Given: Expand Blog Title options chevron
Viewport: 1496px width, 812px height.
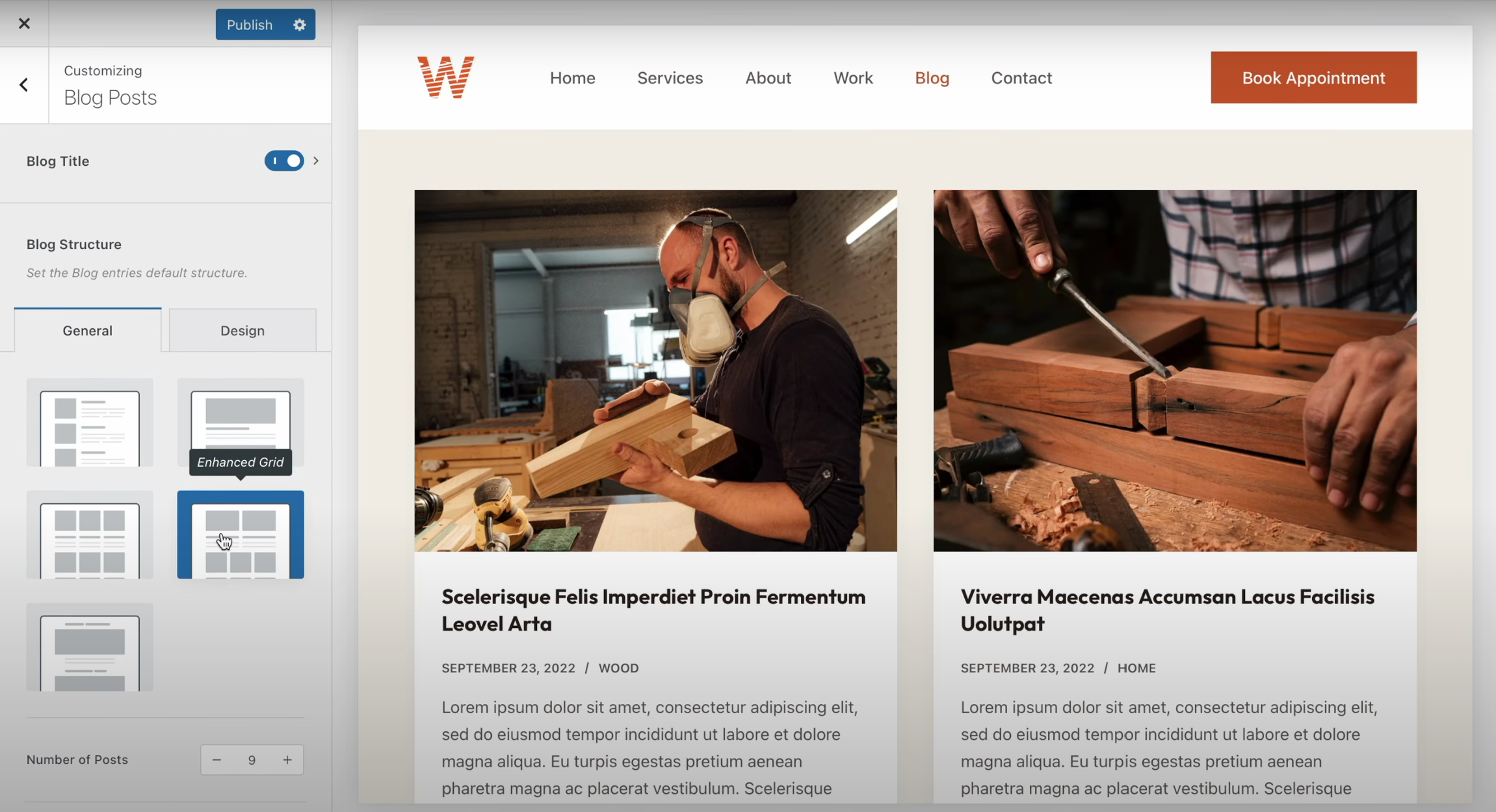Looking at the screenshot, I should click(x=316, y=161).
